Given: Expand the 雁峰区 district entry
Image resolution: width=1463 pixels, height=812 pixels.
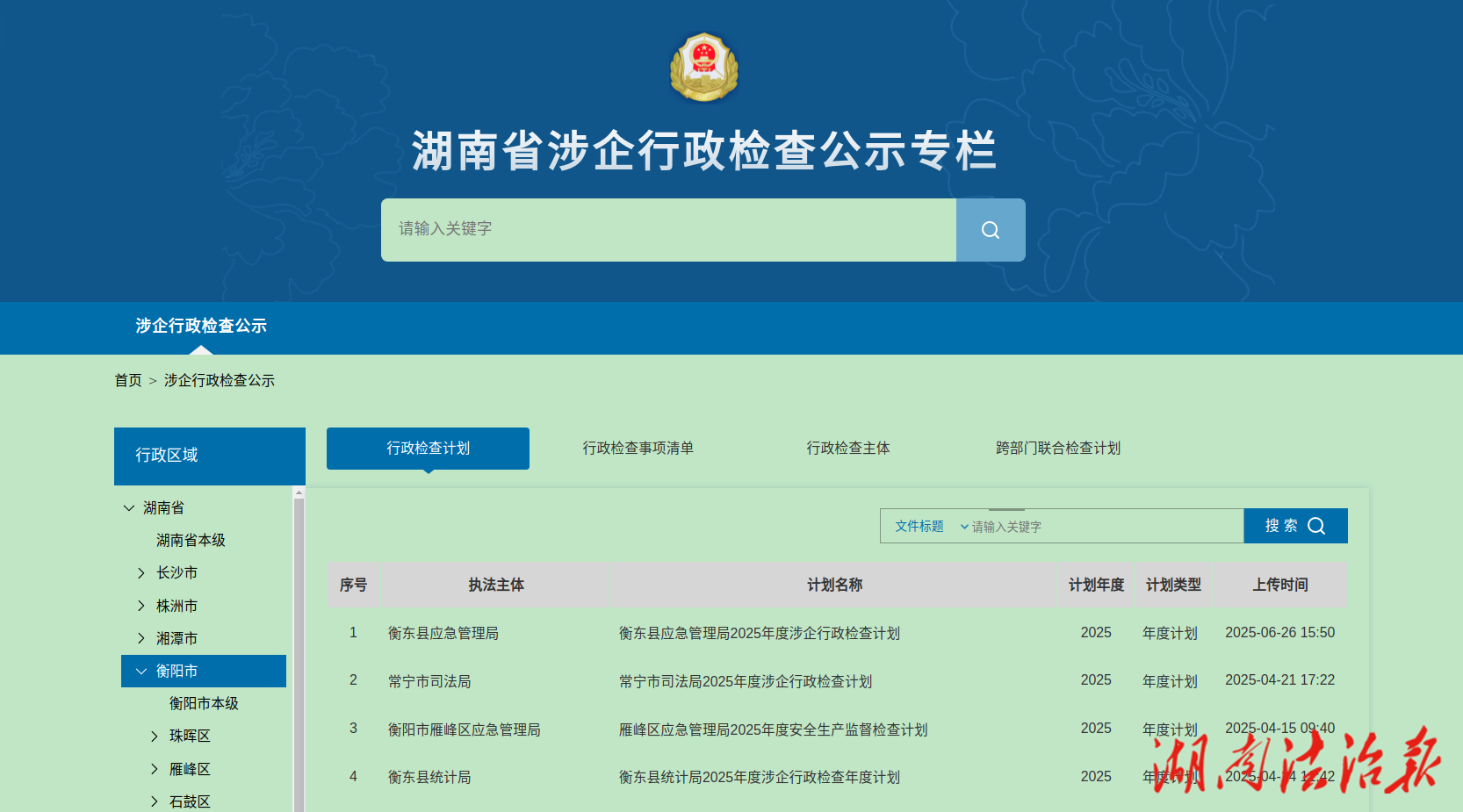Looking at the screenshot, I should 155,768.
